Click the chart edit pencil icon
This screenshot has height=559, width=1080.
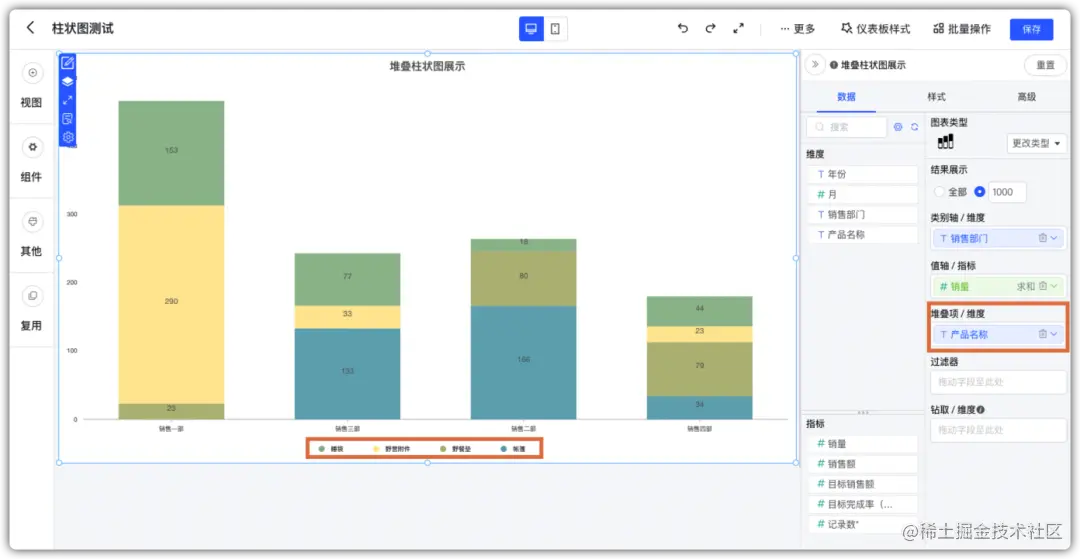click(x=68, y=63)
